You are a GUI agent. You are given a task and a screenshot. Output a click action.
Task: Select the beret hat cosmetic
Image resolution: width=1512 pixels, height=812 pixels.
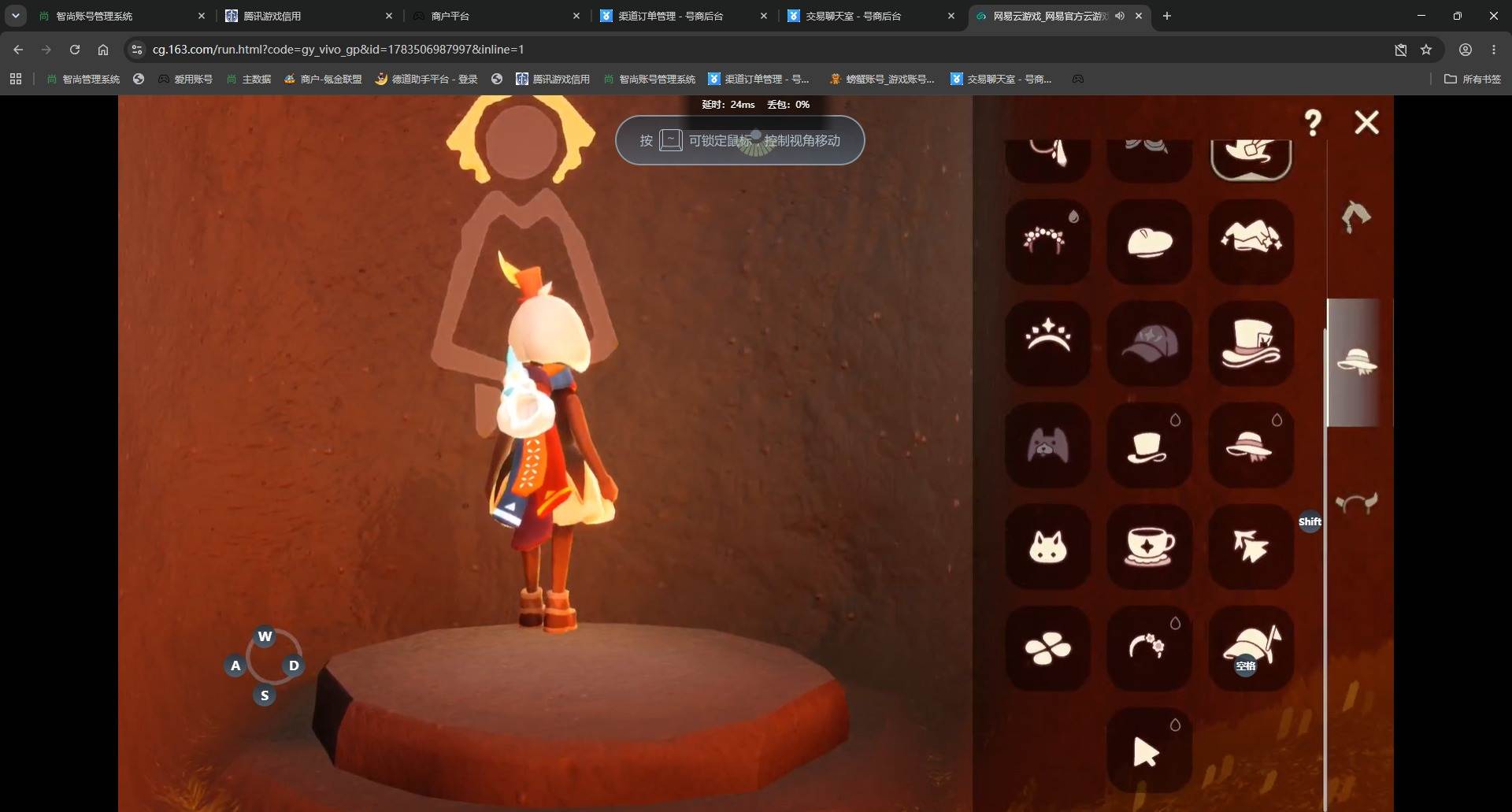pos(1149,242)
